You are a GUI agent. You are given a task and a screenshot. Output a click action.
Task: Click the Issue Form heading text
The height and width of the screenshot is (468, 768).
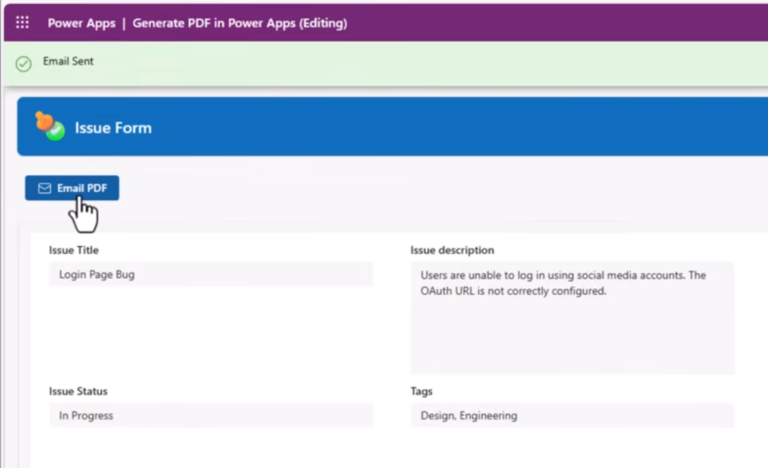point(113,128)
